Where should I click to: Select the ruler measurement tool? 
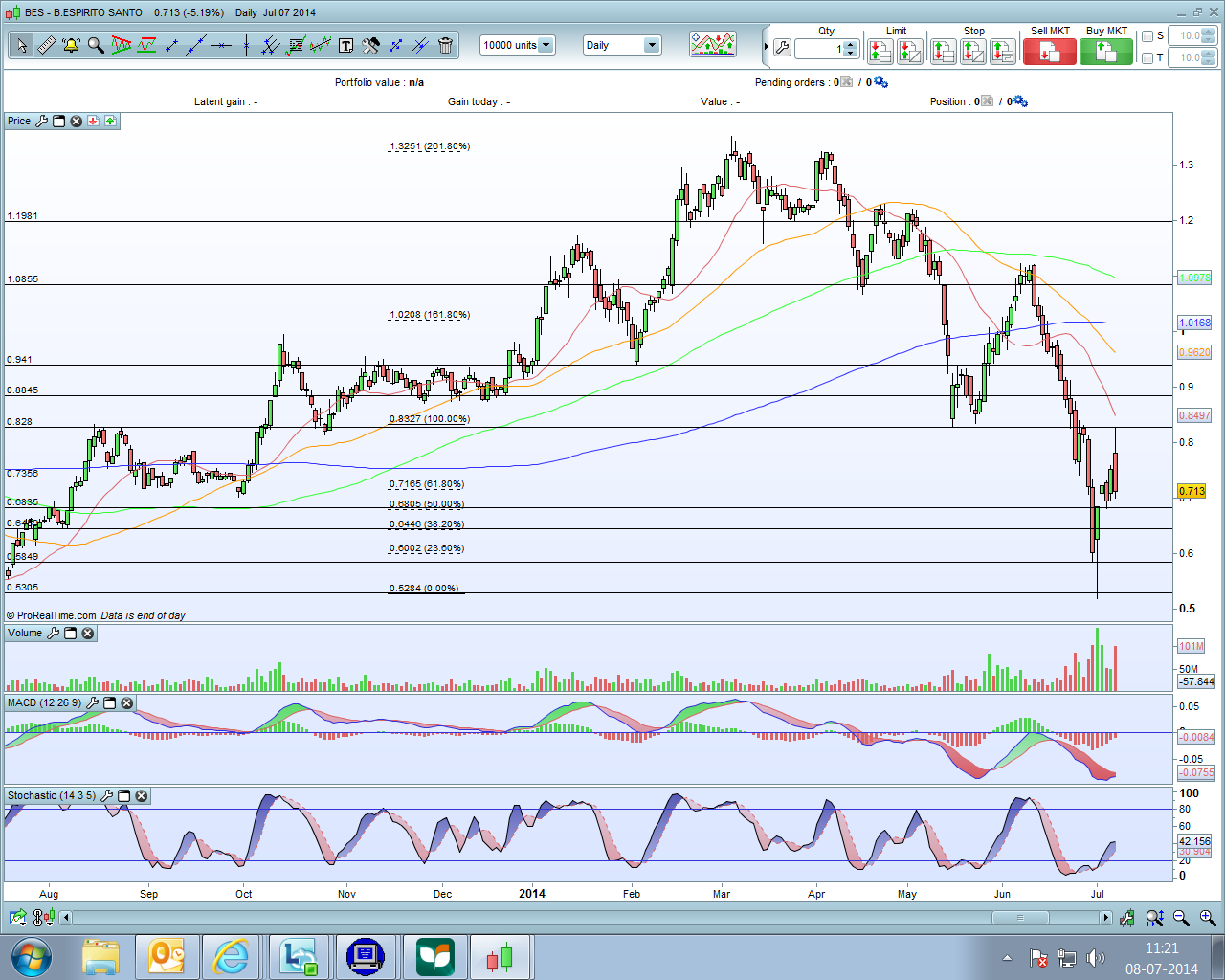click(x=46, y=45)
